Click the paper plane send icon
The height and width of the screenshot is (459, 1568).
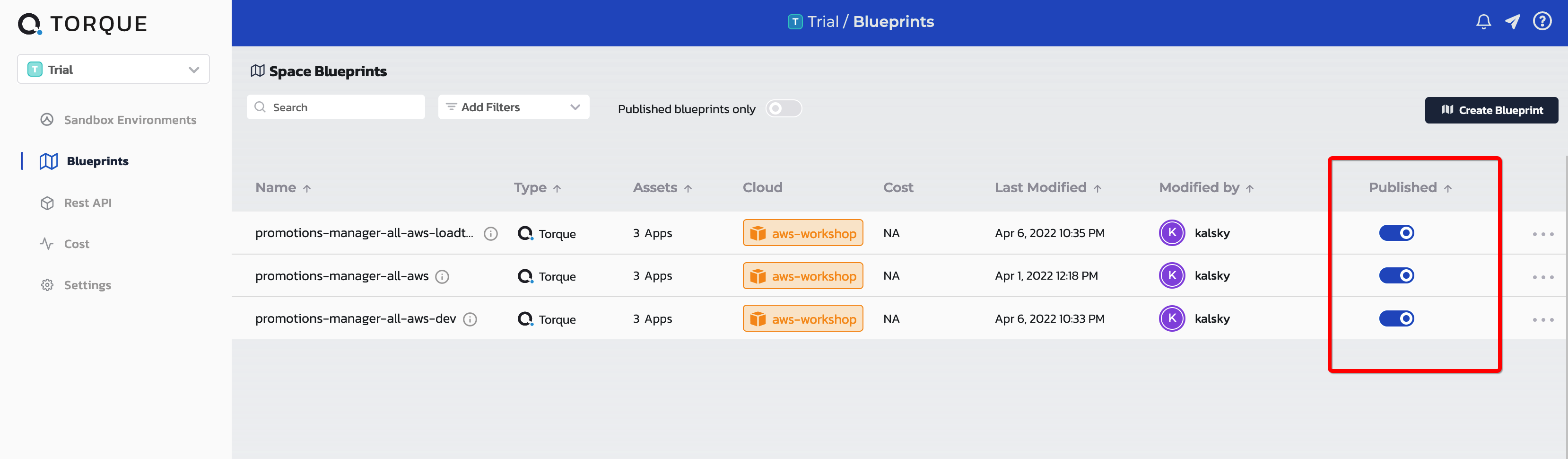[x=1513, y=22]
